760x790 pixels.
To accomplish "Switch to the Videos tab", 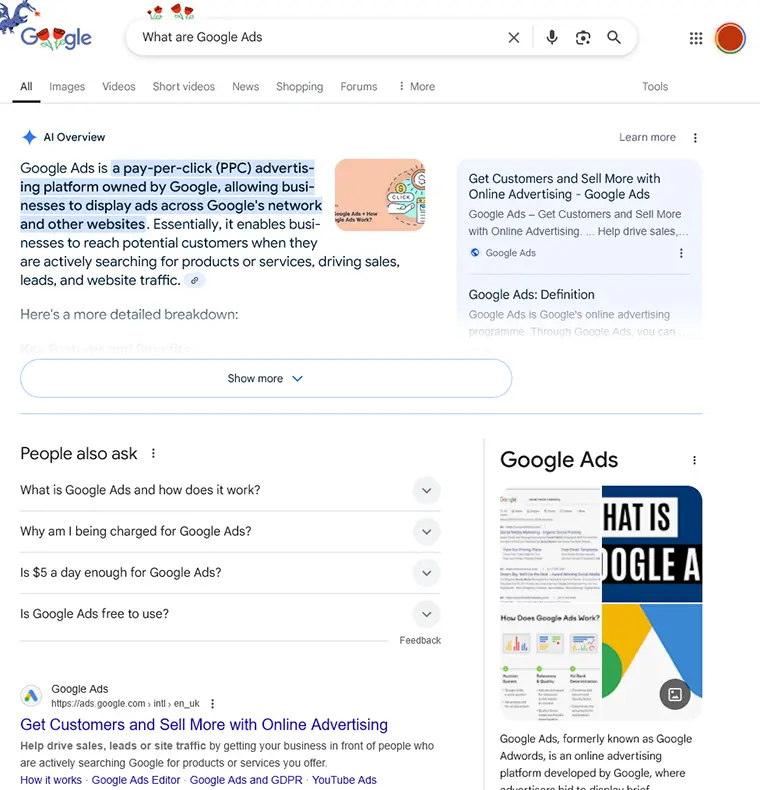I will [x=119, y=87].
